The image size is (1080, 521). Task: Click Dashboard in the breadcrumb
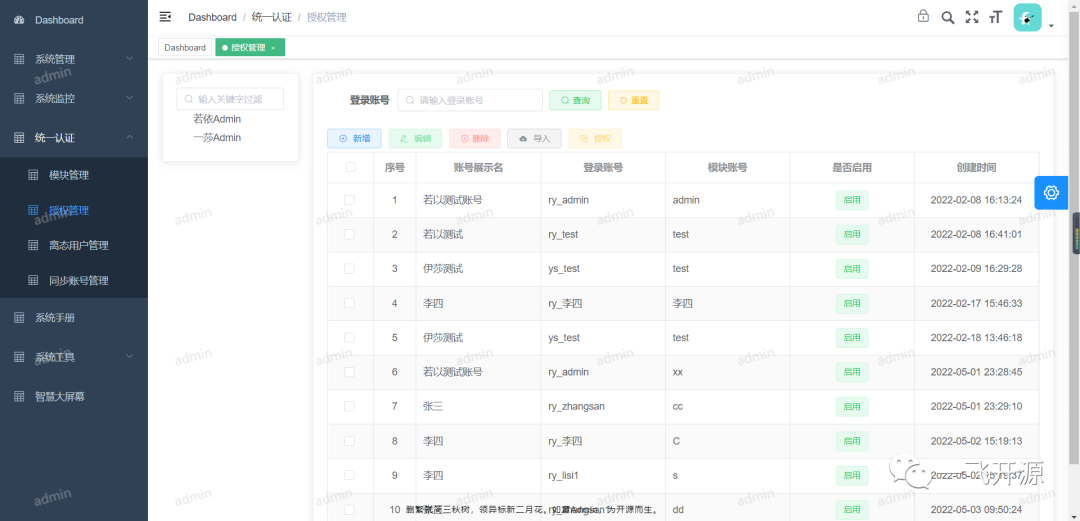(x=212, y=17)
